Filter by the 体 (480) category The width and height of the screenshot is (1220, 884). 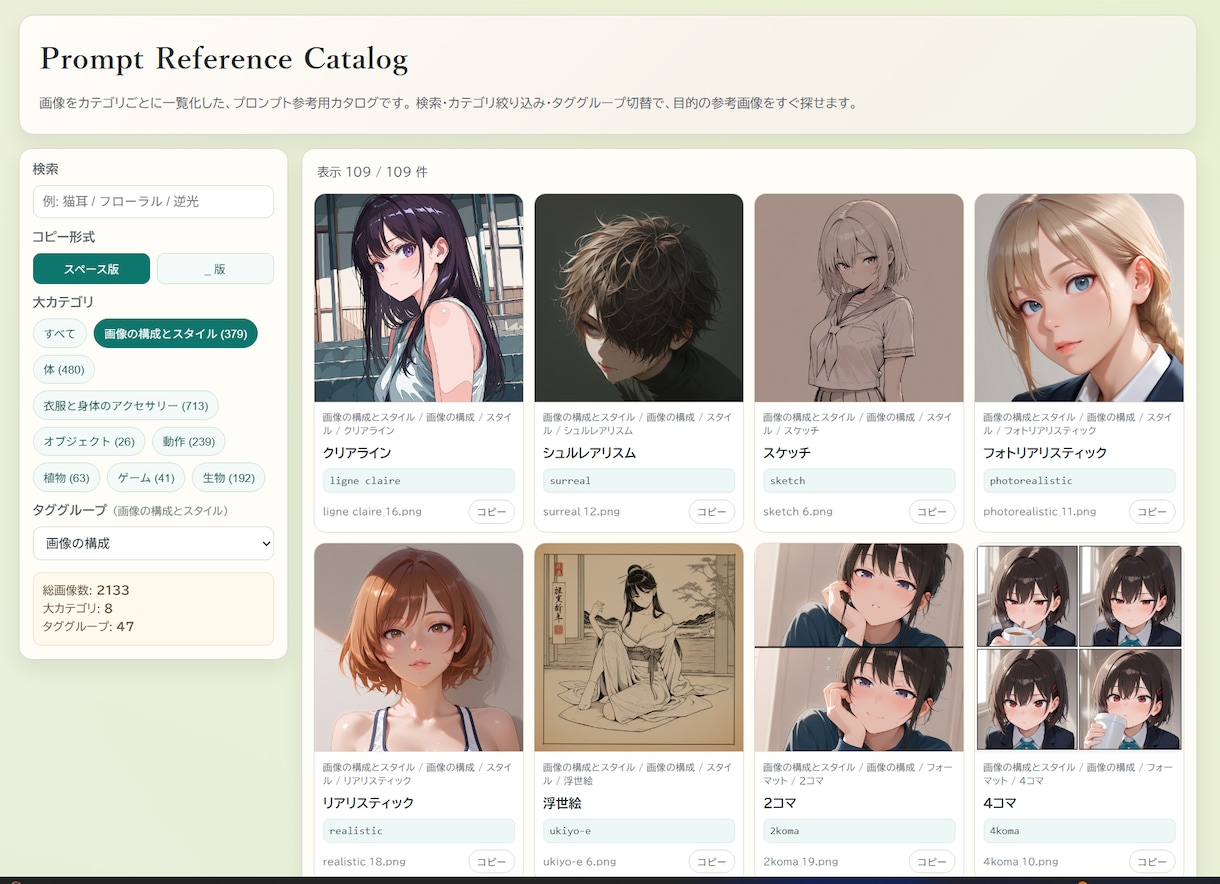(x=64, y=370)
